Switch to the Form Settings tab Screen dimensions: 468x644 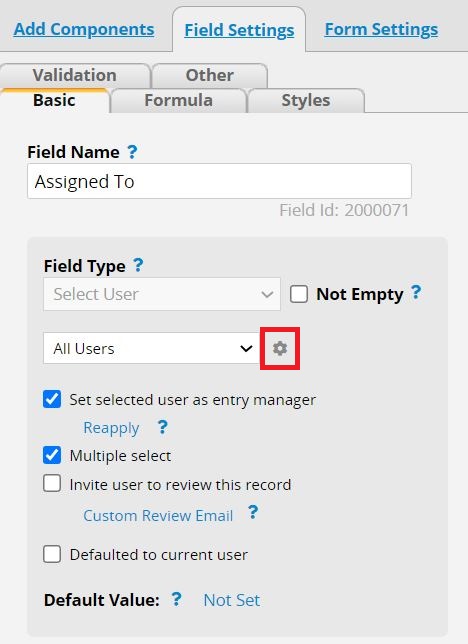click(x=381, y=30)
